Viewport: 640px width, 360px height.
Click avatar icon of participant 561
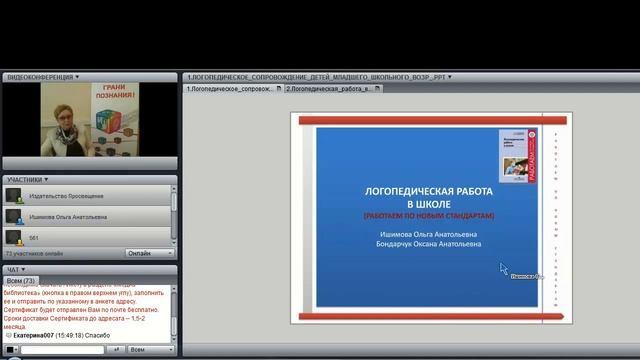[x=14, y=238]
